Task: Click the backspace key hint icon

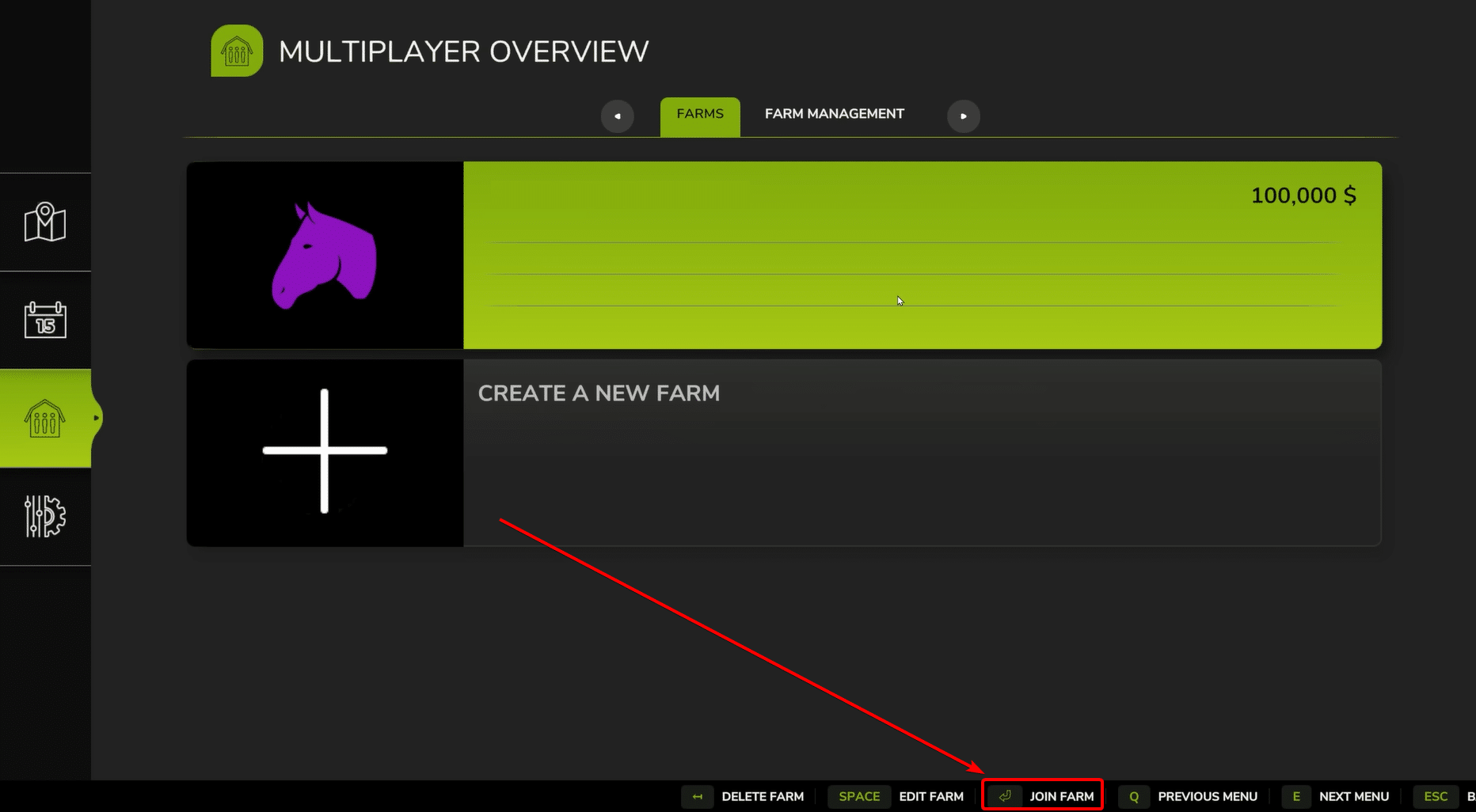Action: tap(698, 796)
